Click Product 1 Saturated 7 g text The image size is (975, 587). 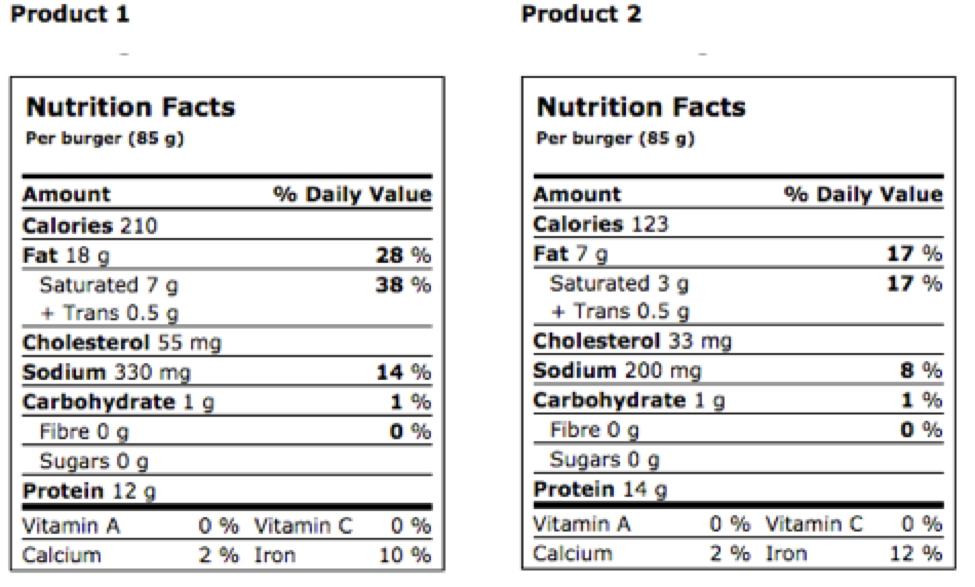[109, 285]
